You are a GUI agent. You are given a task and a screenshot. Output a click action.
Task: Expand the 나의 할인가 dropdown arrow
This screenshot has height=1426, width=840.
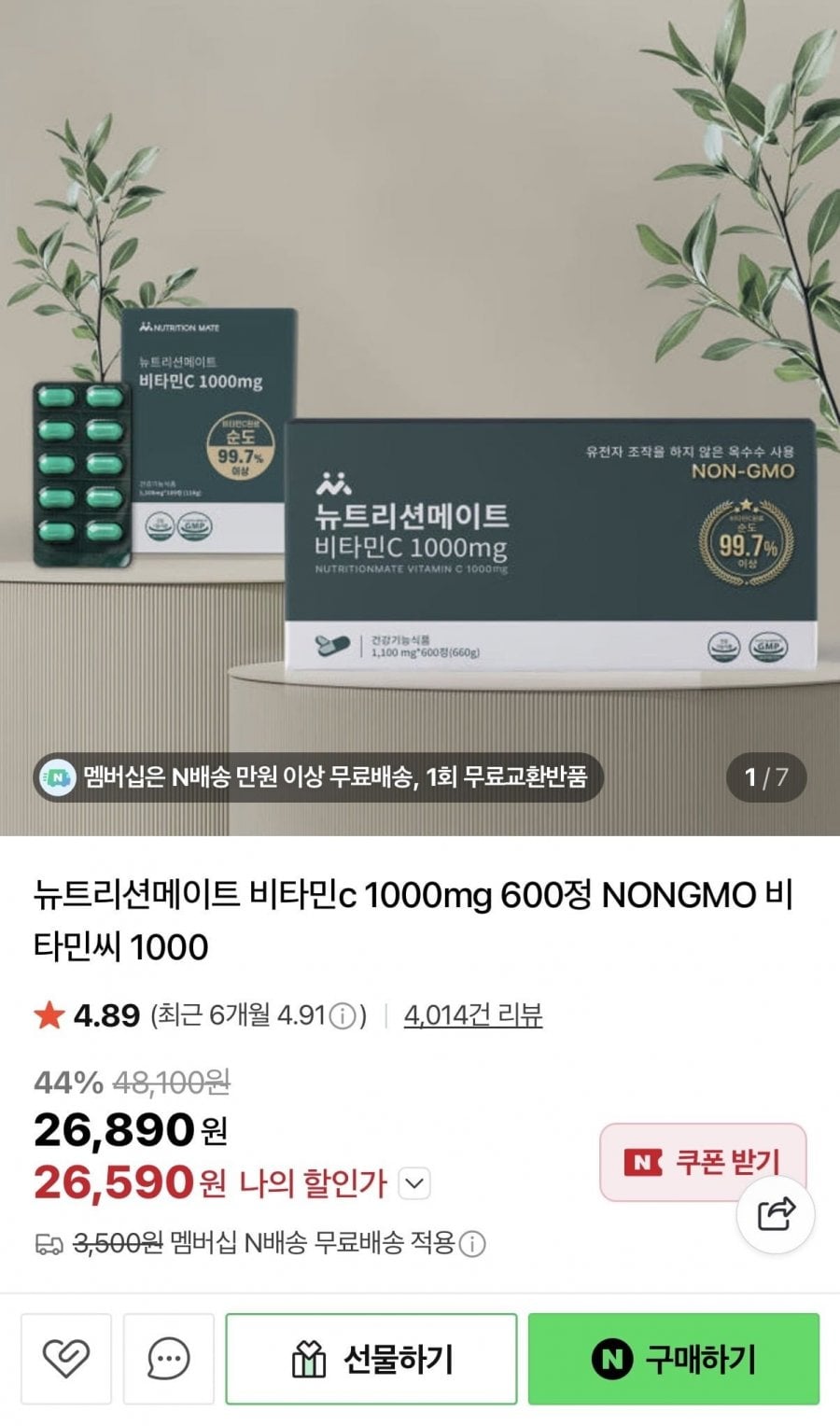point(413,1184)
